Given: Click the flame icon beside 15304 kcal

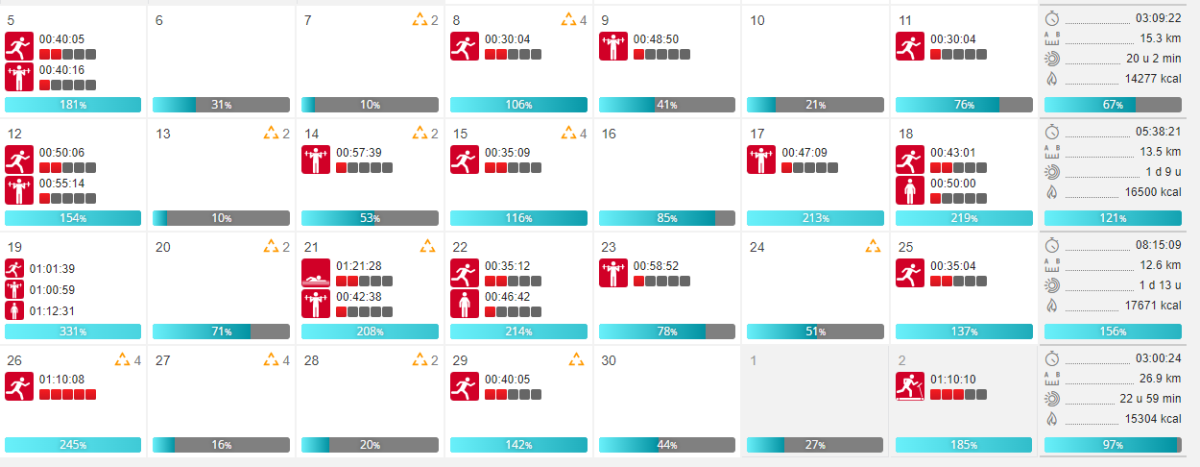Looking at the screenshot, I should [1052, 418].
